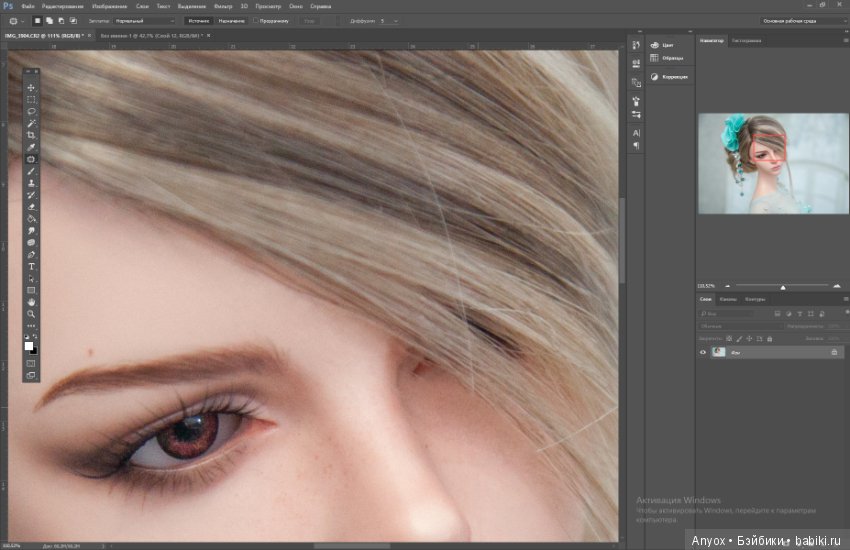Choose Intersect with Selection mode
Image resolution: width=850 pixels, height=550 pixels.
(73, 21)
